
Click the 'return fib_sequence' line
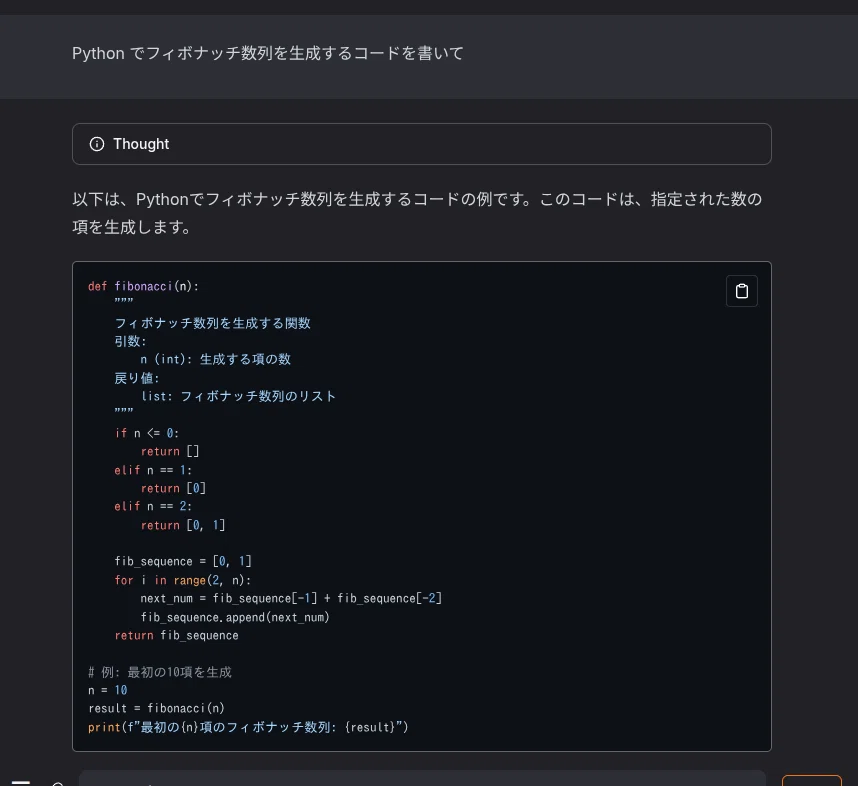[x=176, y=635]
